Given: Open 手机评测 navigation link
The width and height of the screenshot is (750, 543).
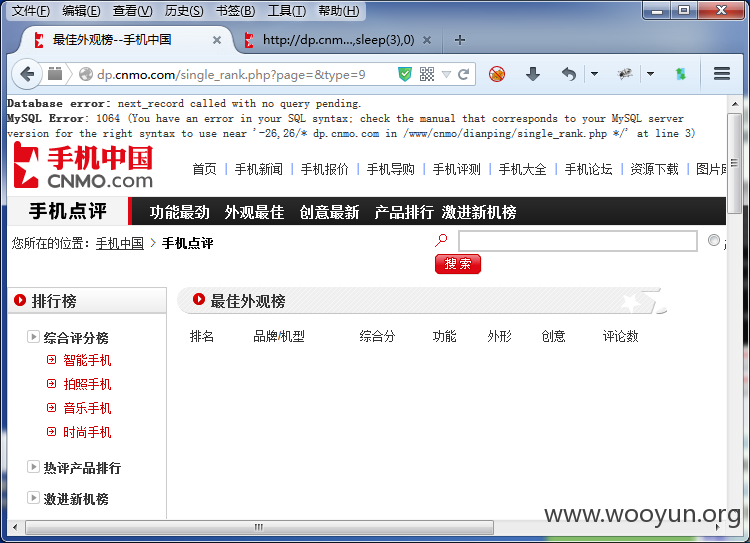Looking at the screenshot, I should pos(456,169).
